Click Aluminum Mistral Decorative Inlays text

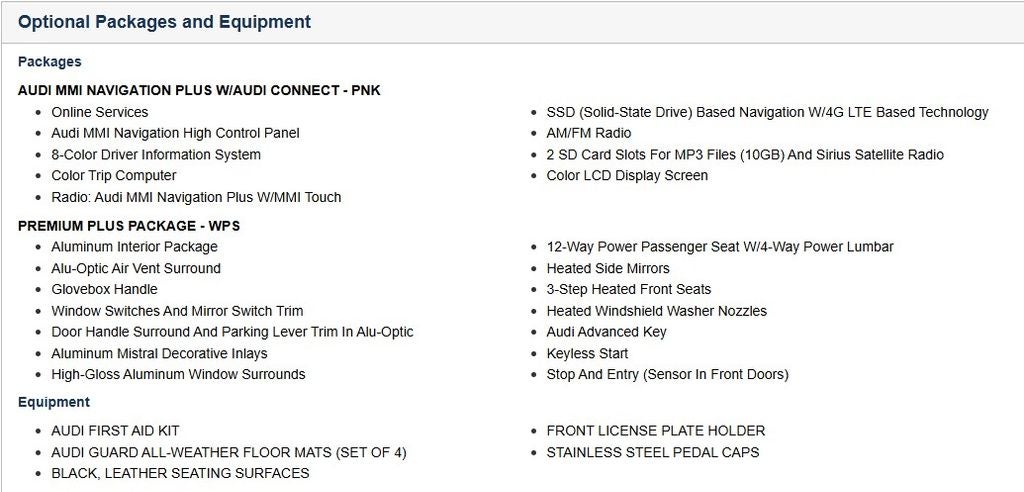point(159,354)
